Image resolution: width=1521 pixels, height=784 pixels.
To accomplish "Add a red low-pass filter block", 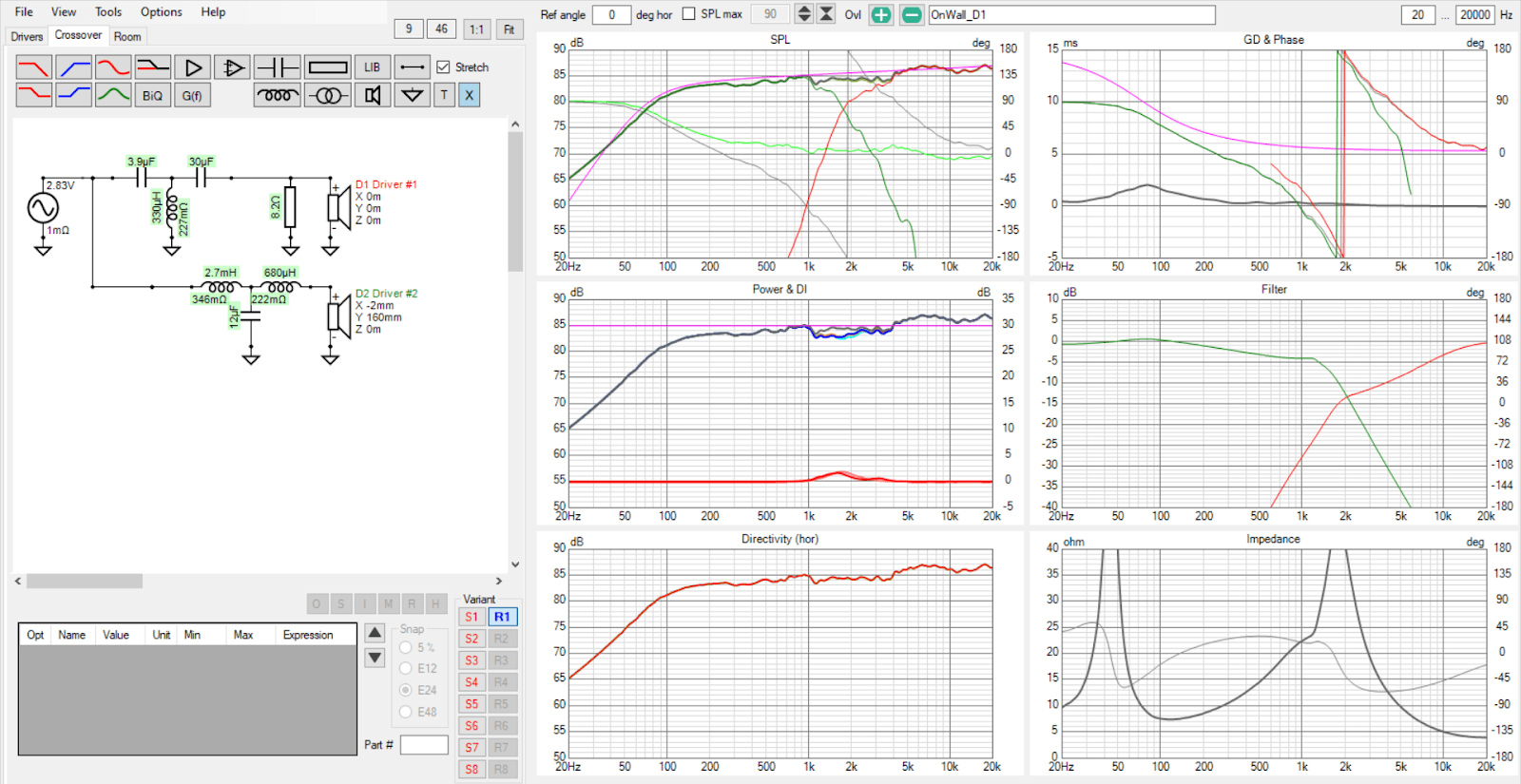I will click(34, 67).
